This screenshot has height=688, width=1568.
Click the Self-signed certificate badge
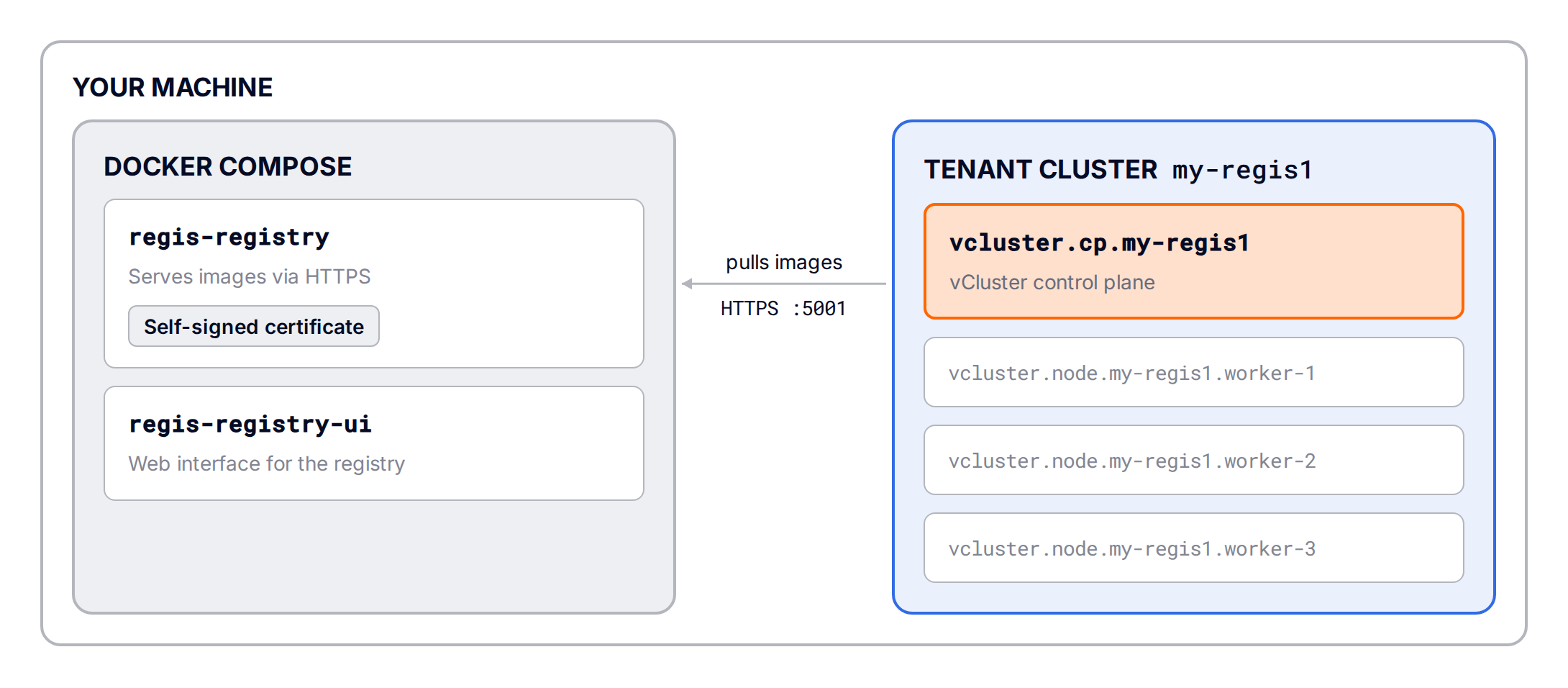point(254,326)
